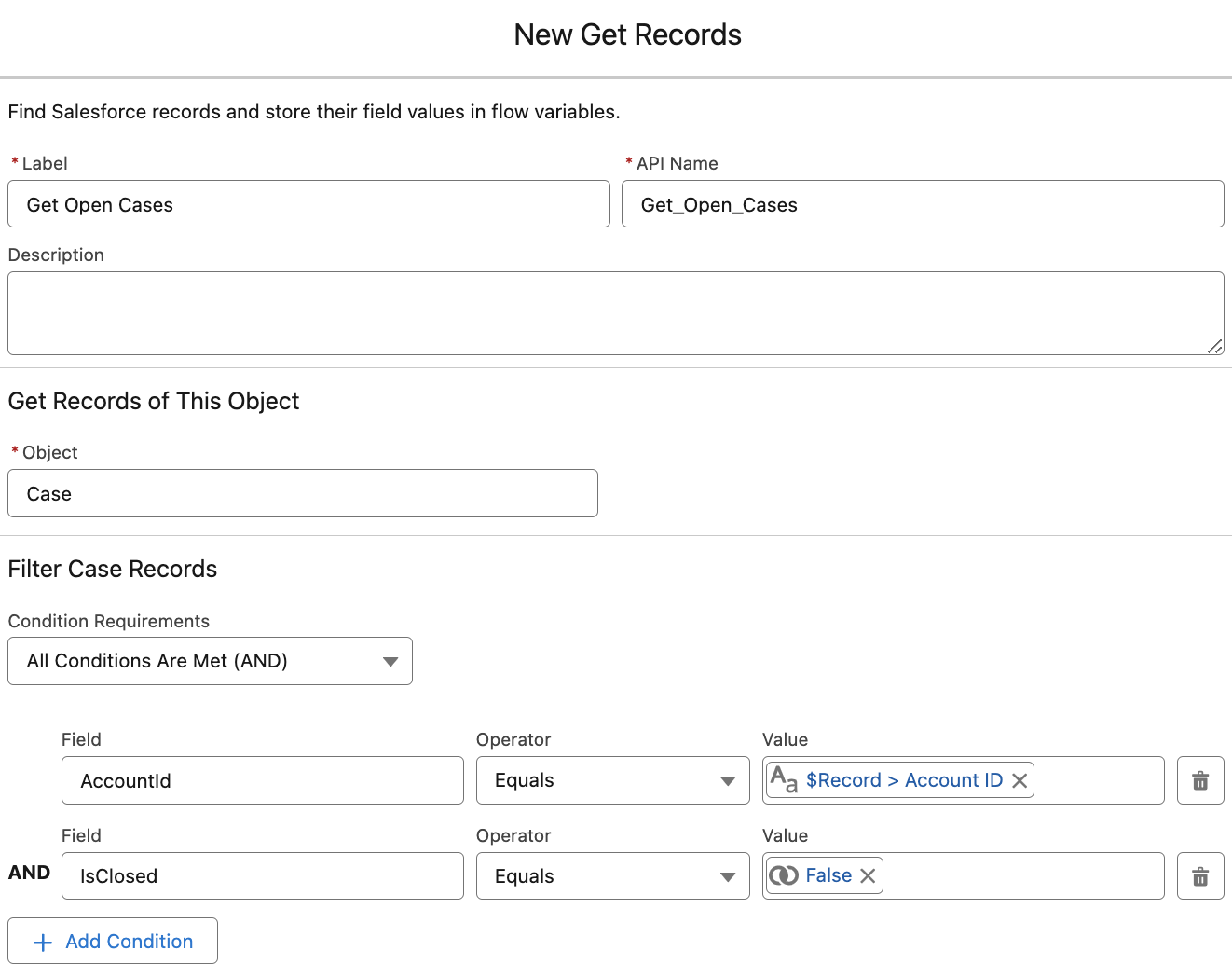Click in the API Name field

coord(922,204)
